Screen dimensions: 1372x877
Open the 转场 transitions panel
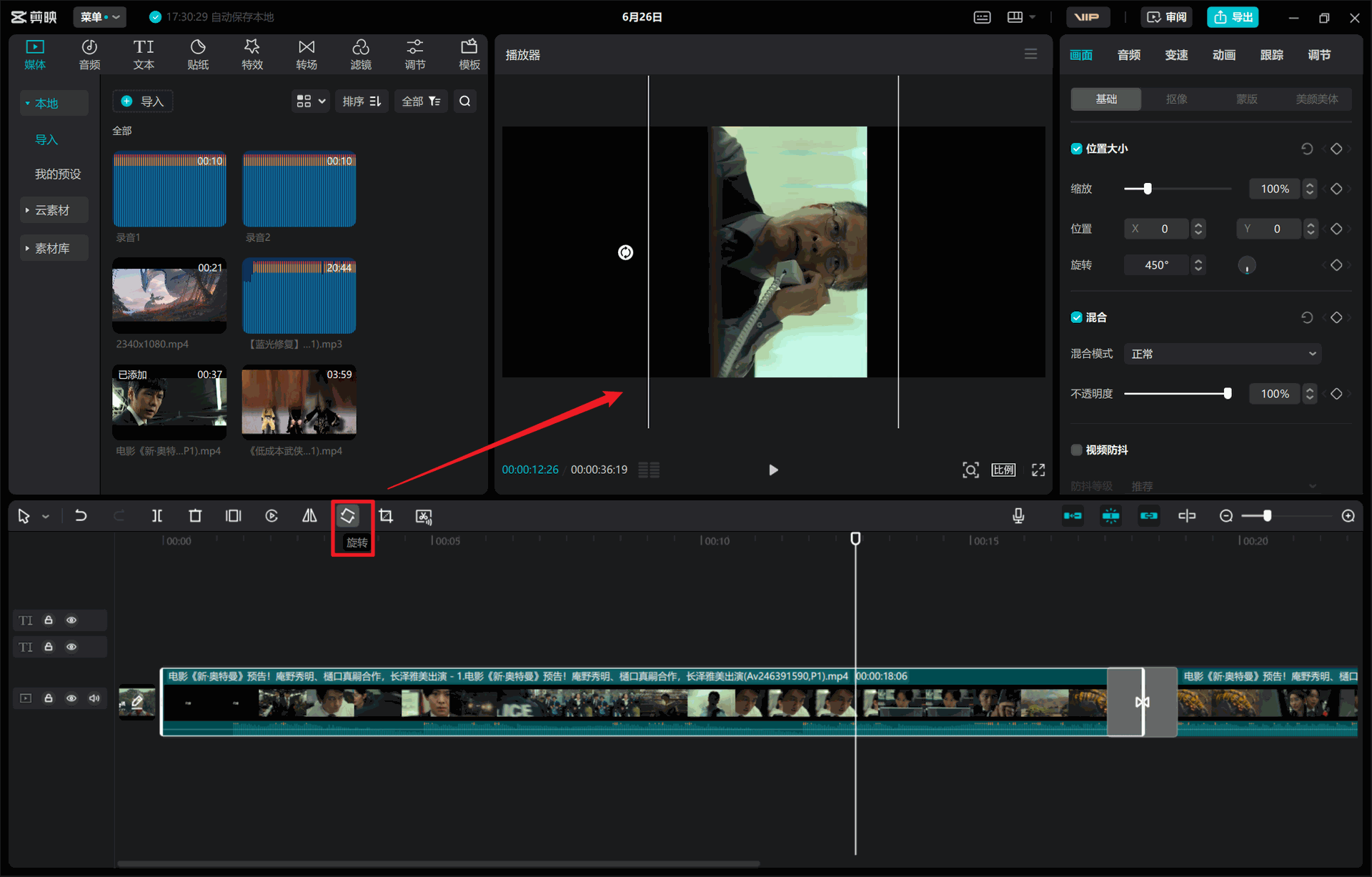click(x=307, y=54)
